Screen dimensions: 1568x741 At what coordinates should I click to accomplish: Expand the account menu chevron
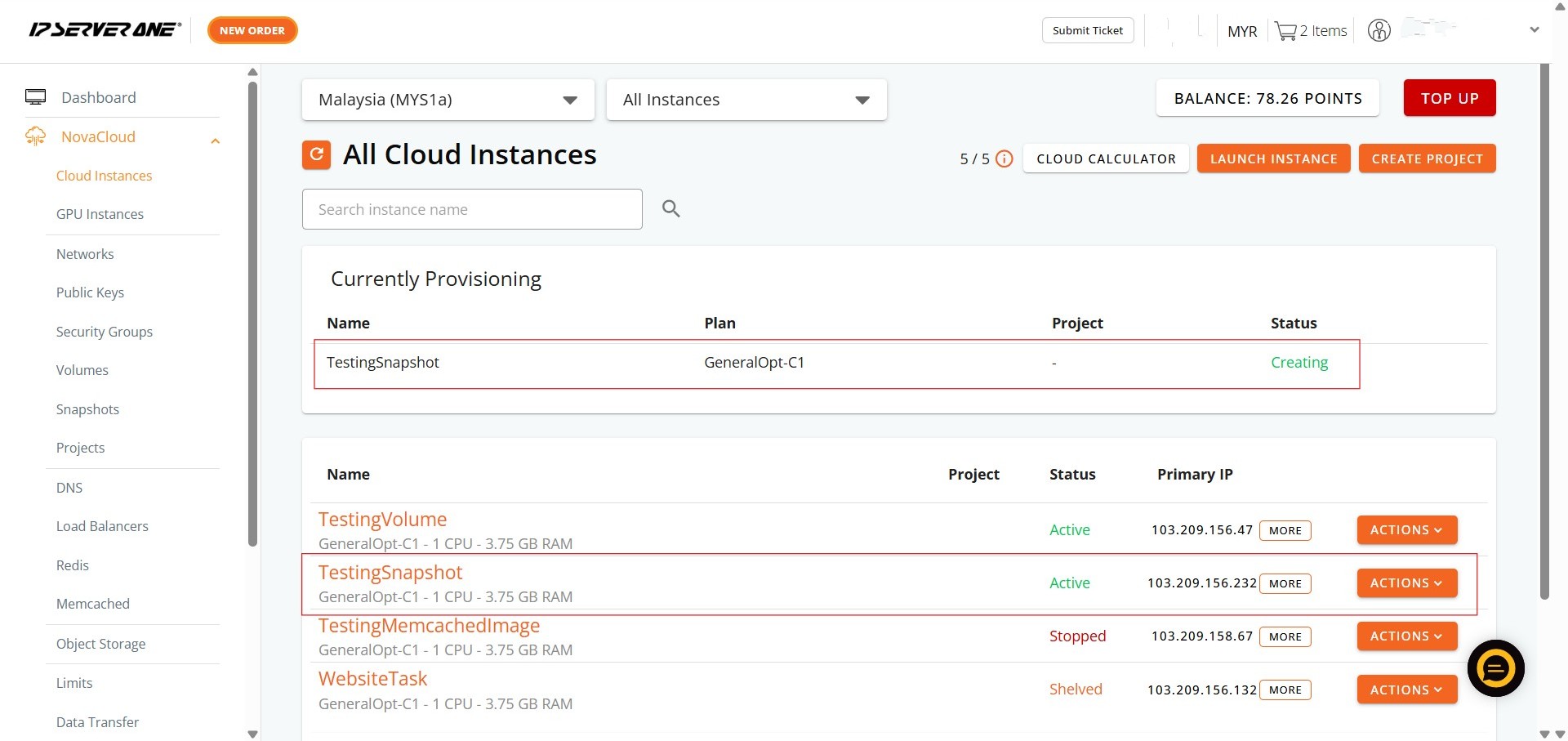(1534, 30)
